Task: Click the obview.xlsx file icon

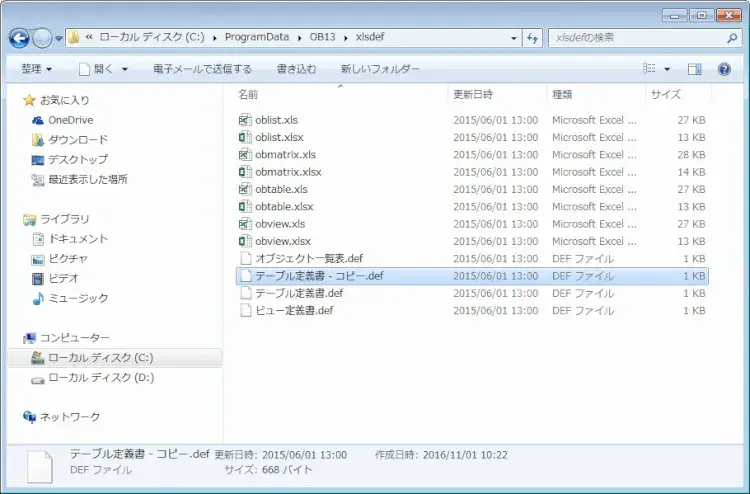Action: [245, 241]
